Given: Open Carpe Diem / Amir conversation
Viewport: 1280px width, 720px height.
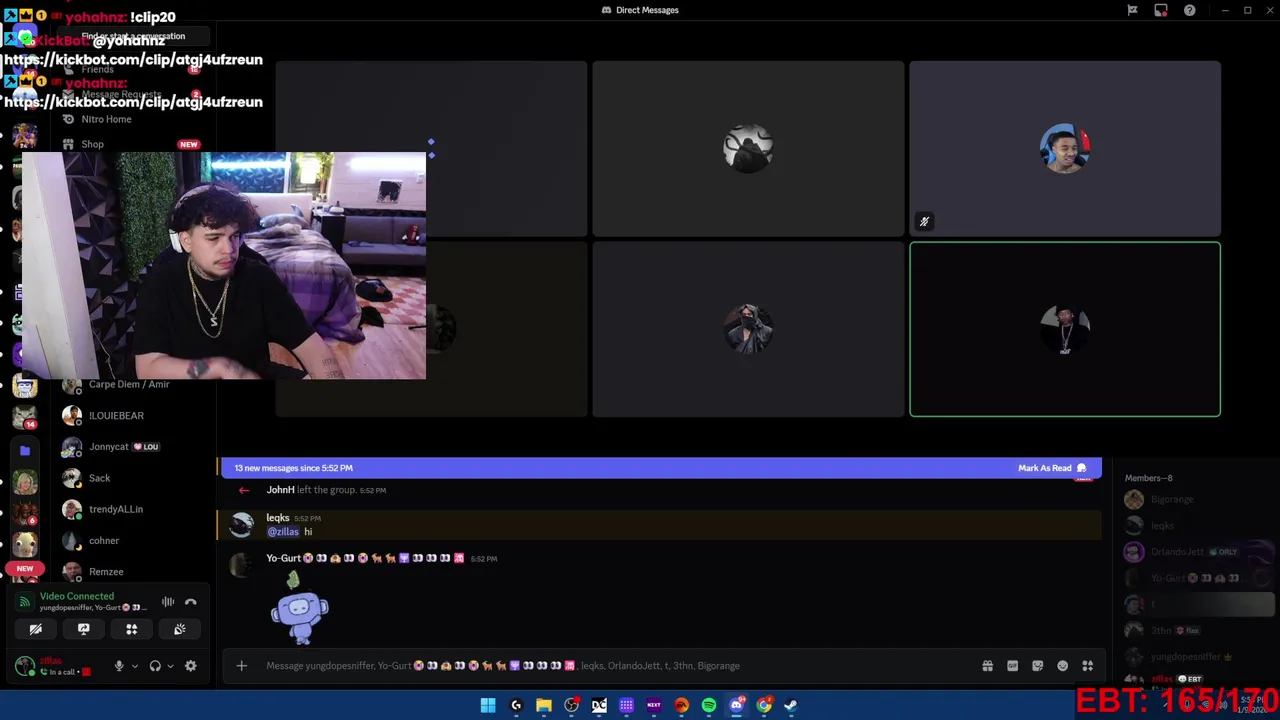Looking at the screenshot, I should pyautogui.click(x=129, y=385).
